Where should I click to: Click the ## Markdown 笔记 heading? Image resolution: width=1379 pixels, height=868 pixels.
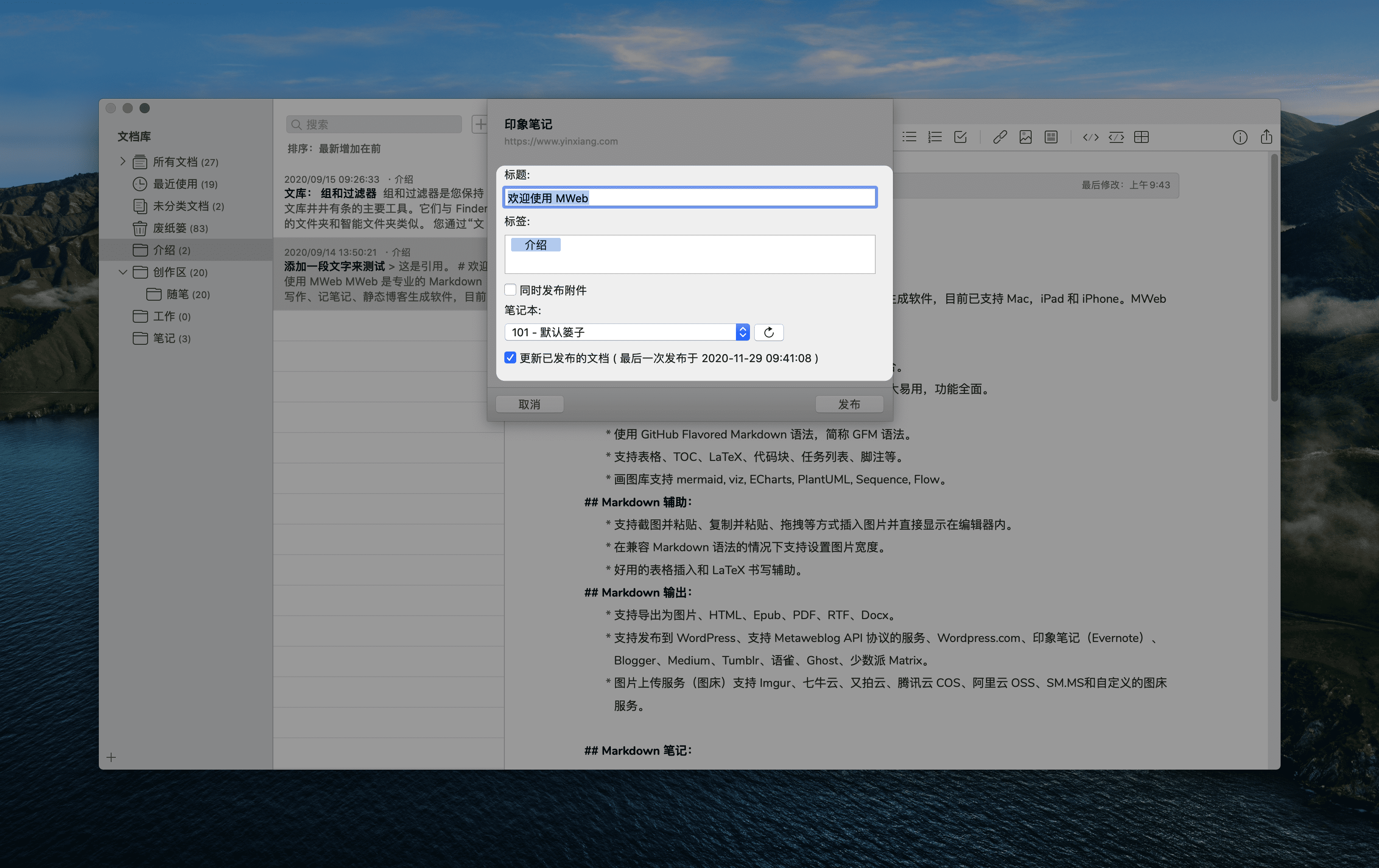[638, 750]
